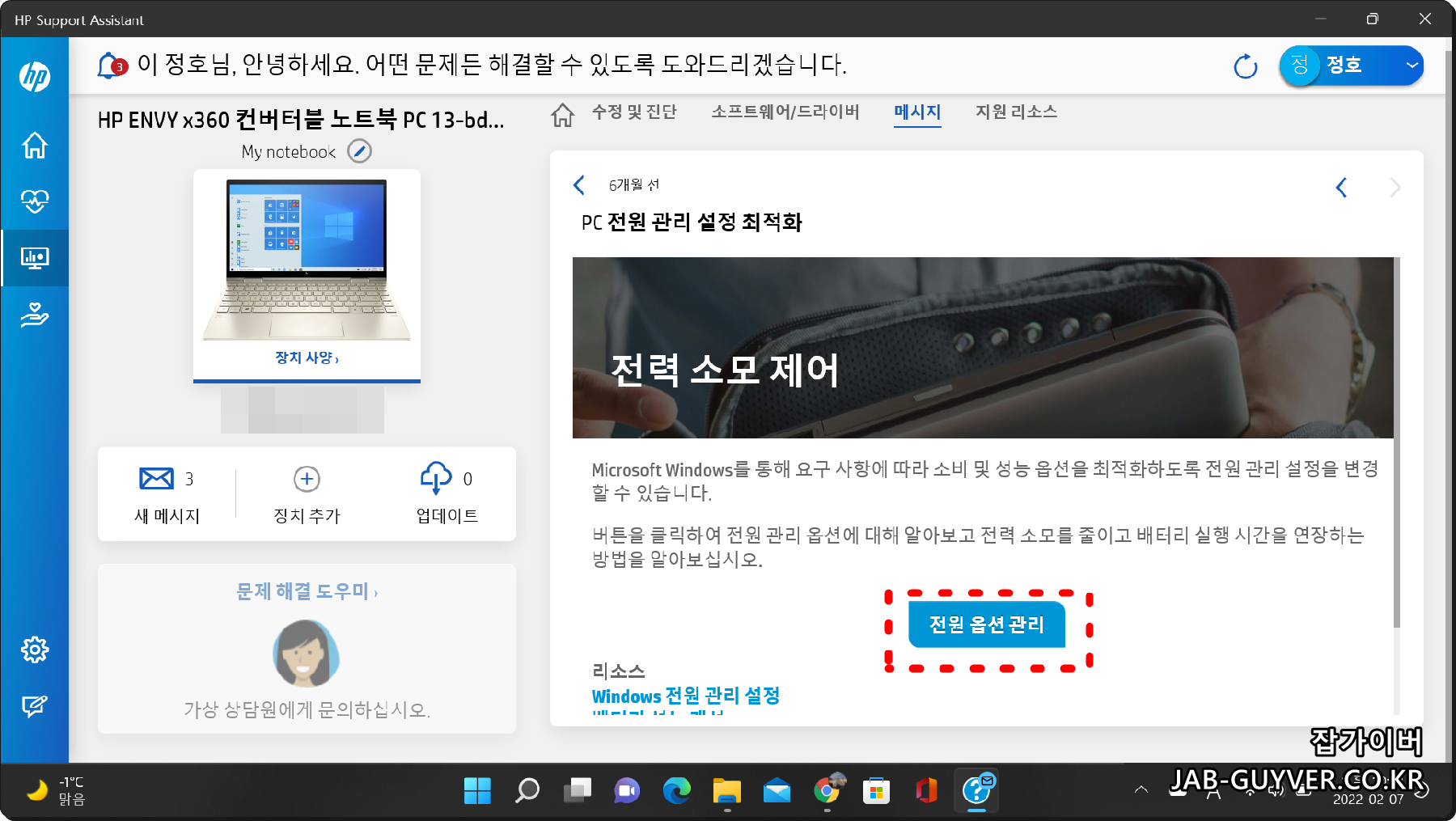Open Teams Chat icon in taskbar
The height and width of the screenshot is (821, 1456).
pos(627,790)
